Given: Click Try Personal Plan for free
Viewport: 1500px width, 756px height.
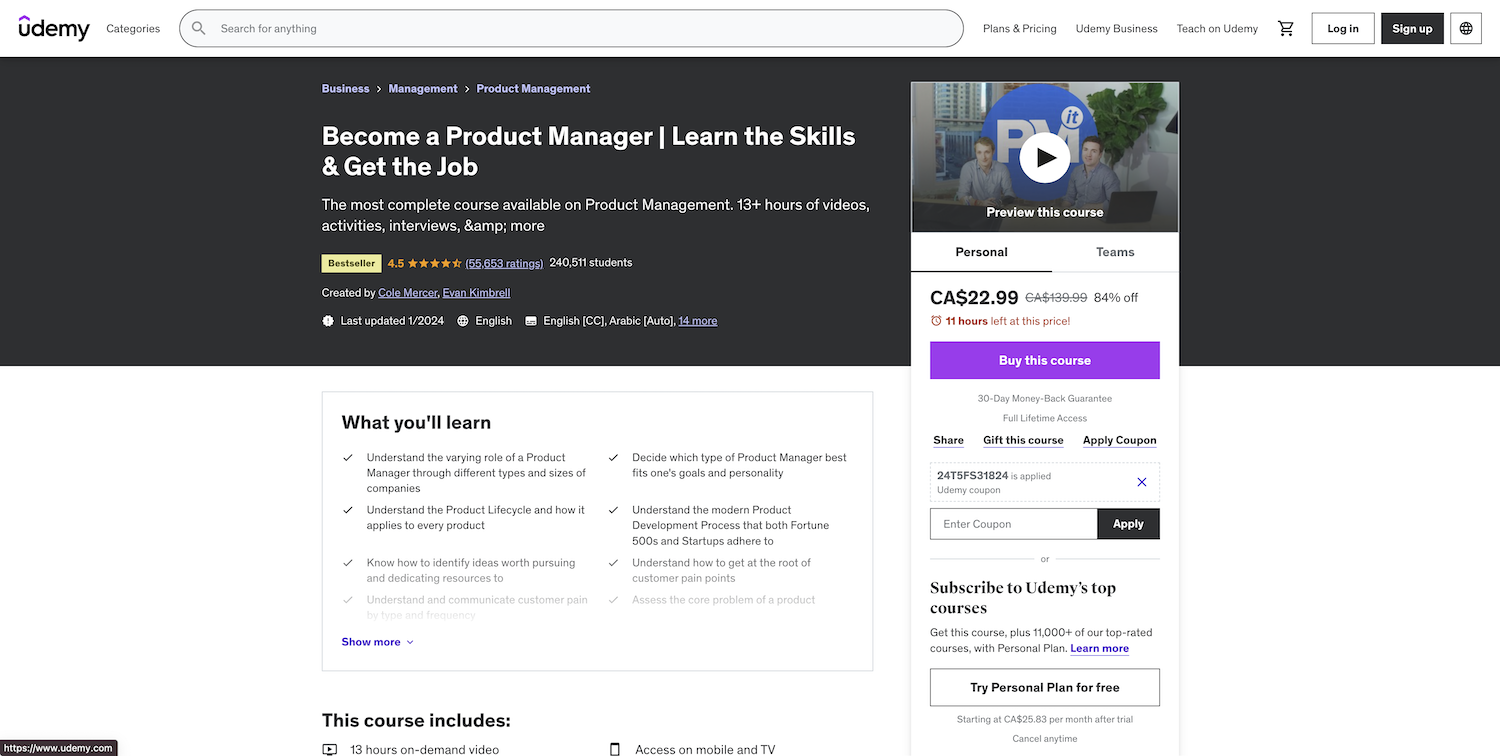Looking at the screenshot, I should (x=1045, y=687).
